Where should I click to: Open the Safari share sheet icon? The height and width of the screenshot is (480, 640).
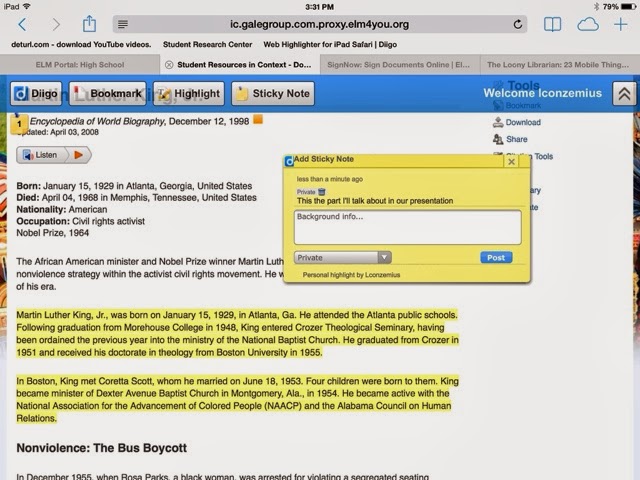tap(89, 24)
